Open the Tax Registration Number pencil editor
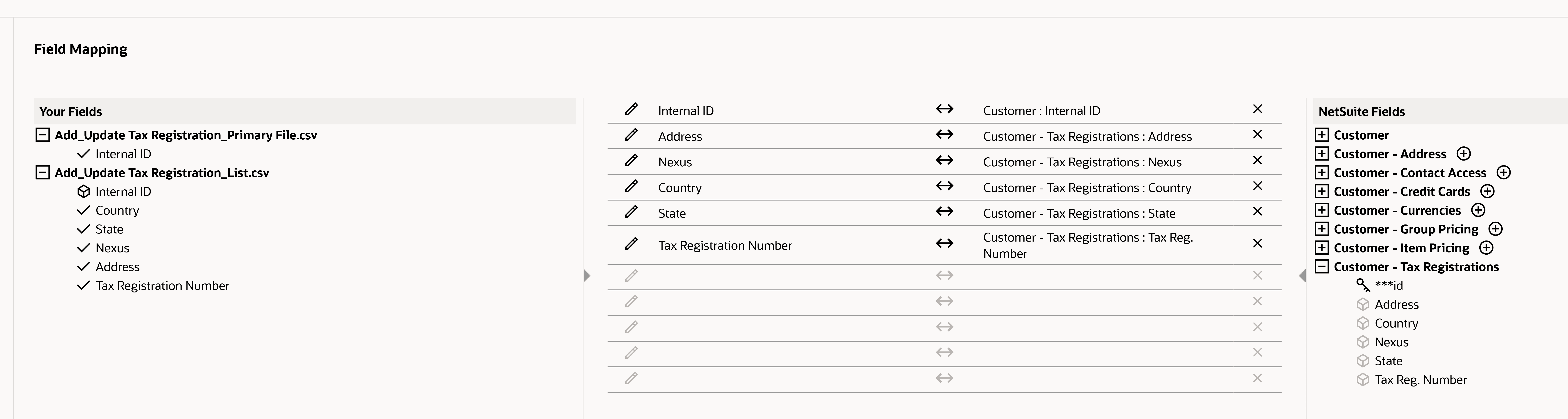 click(631, 244)
